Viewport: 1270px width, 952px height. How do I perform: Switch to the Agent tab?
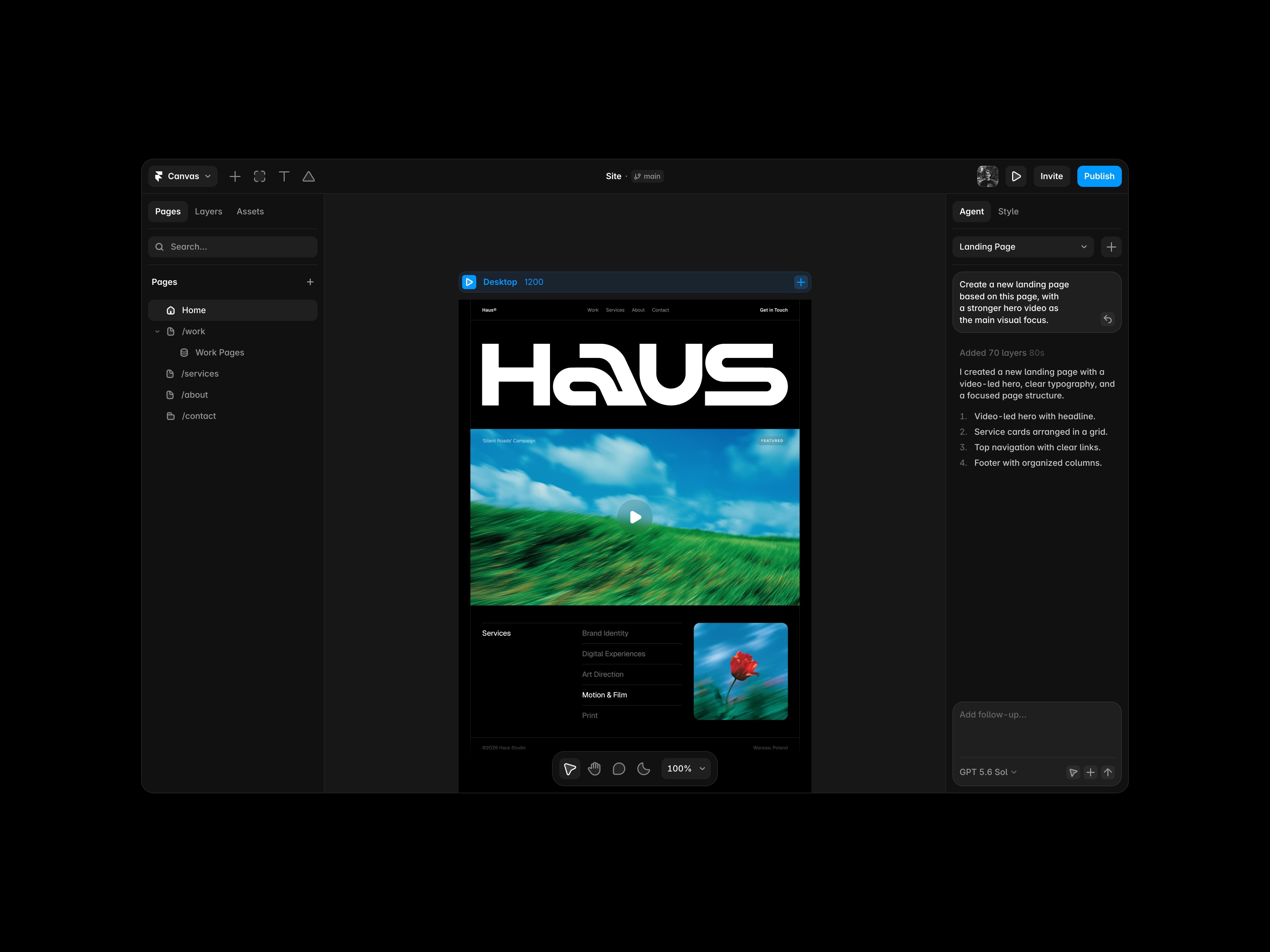(972, 211)
